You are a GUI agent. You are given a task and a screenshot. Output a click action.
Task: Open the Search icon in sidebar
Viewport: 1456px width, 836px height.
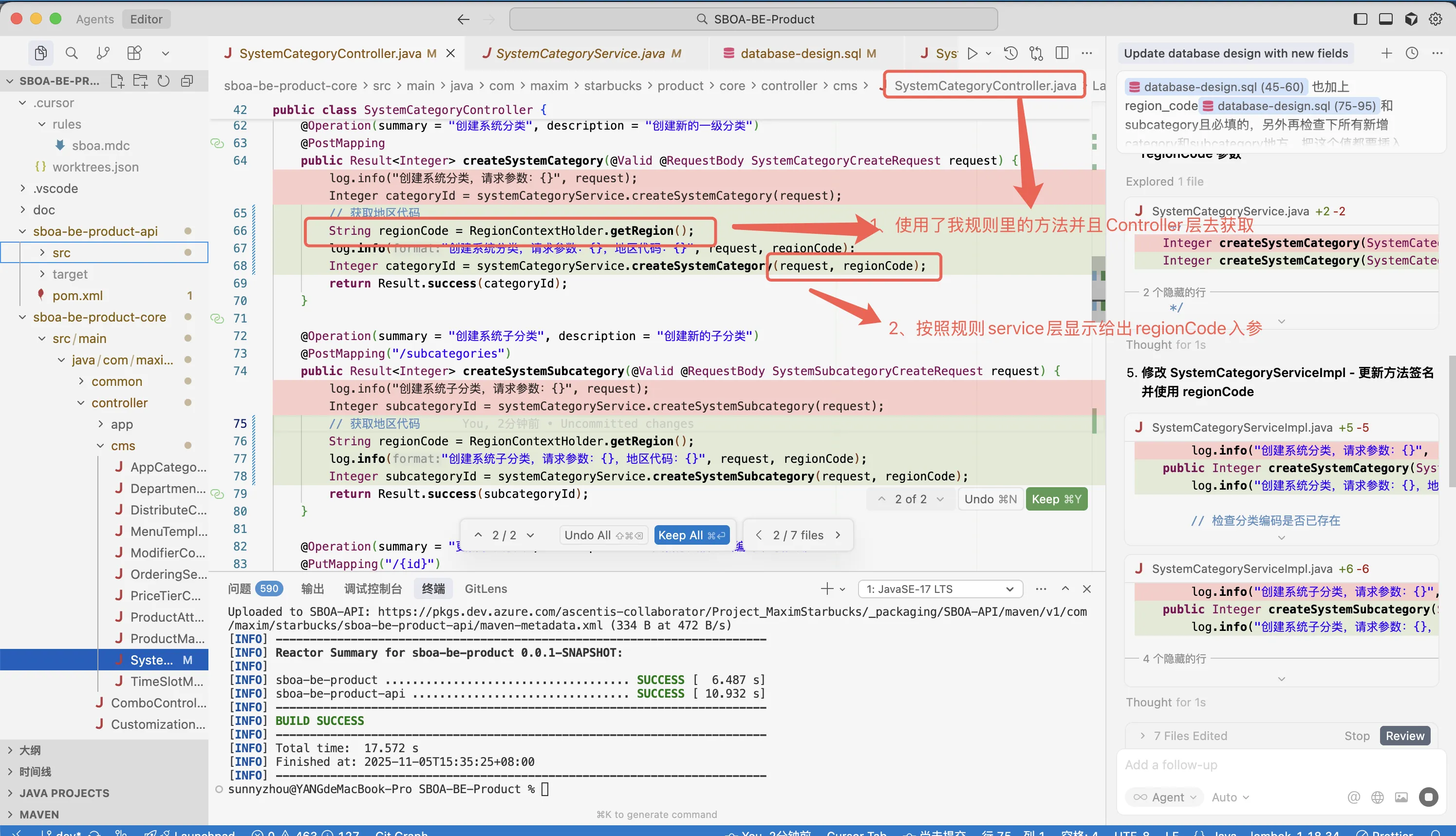[x=72, y=54]
